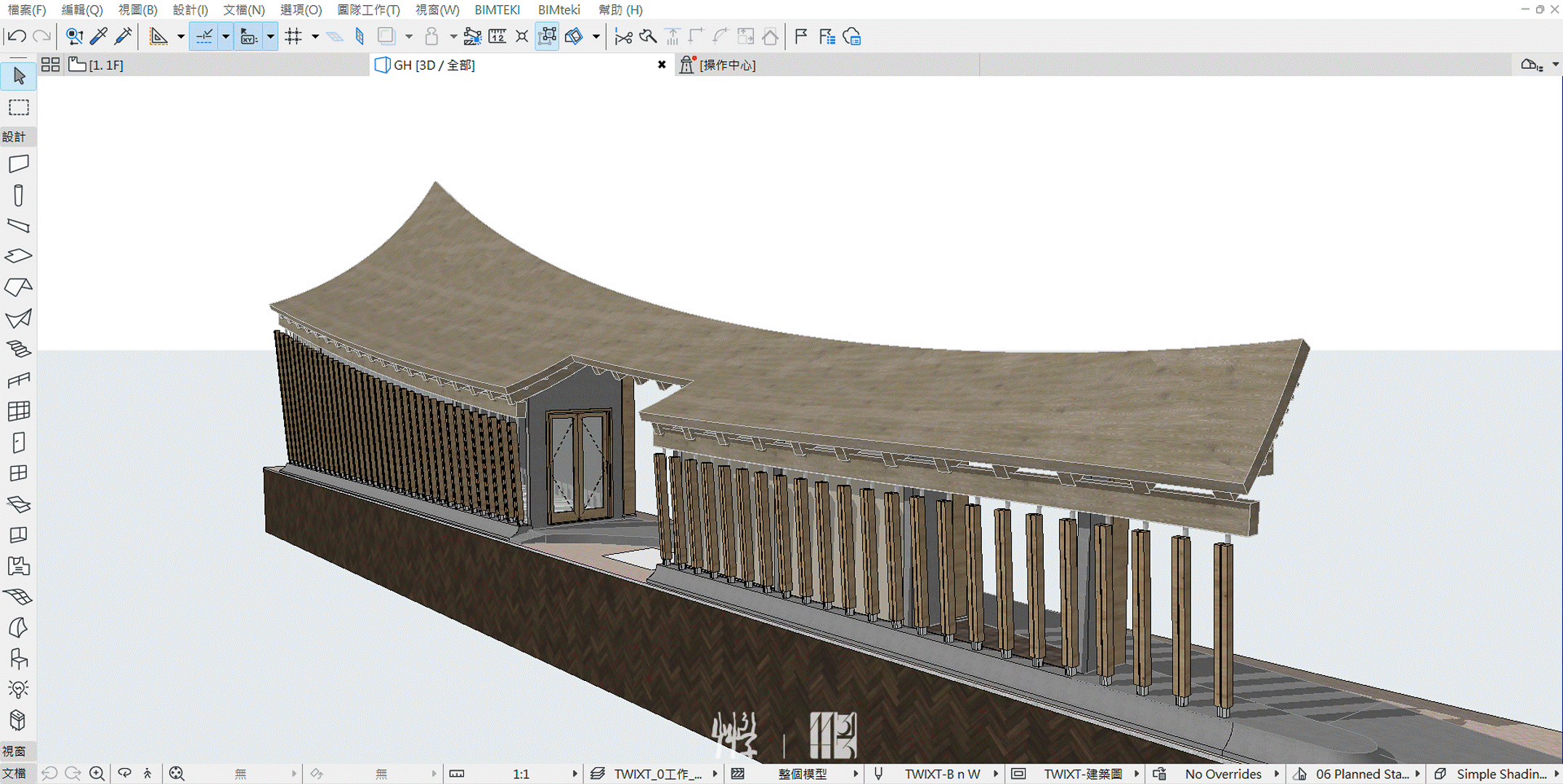Click the 1:1 scale button
Viewport: 1563px width, 784px height.
(x=521, y=774)
